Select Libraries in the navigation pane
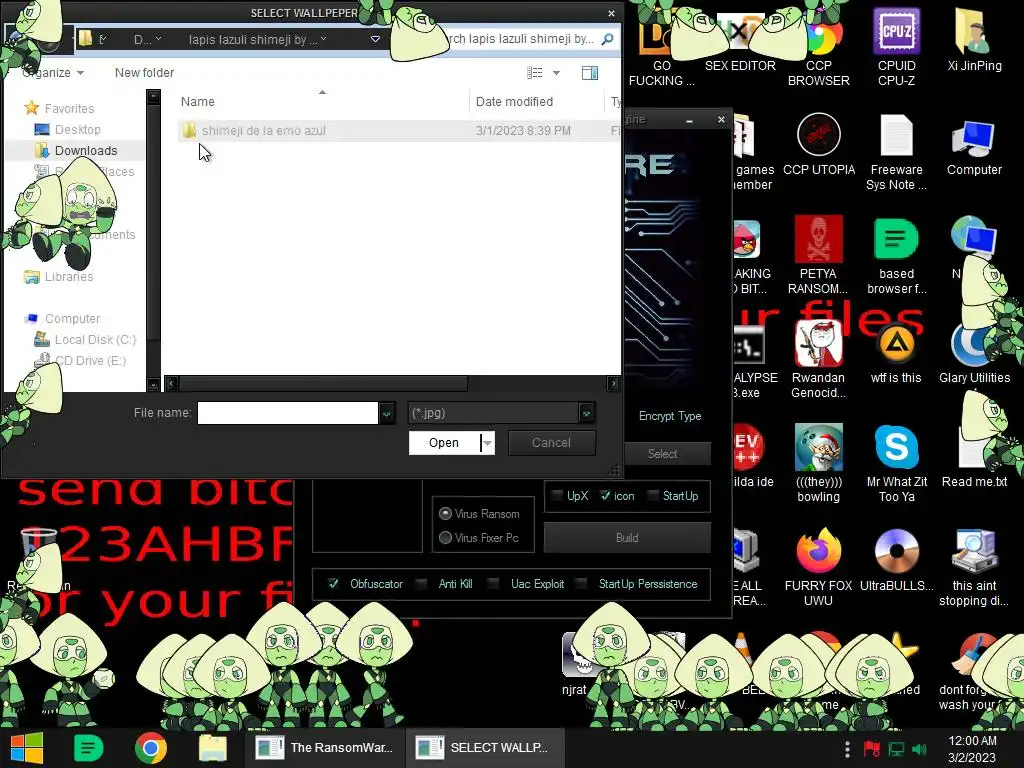 pos(69,276)
